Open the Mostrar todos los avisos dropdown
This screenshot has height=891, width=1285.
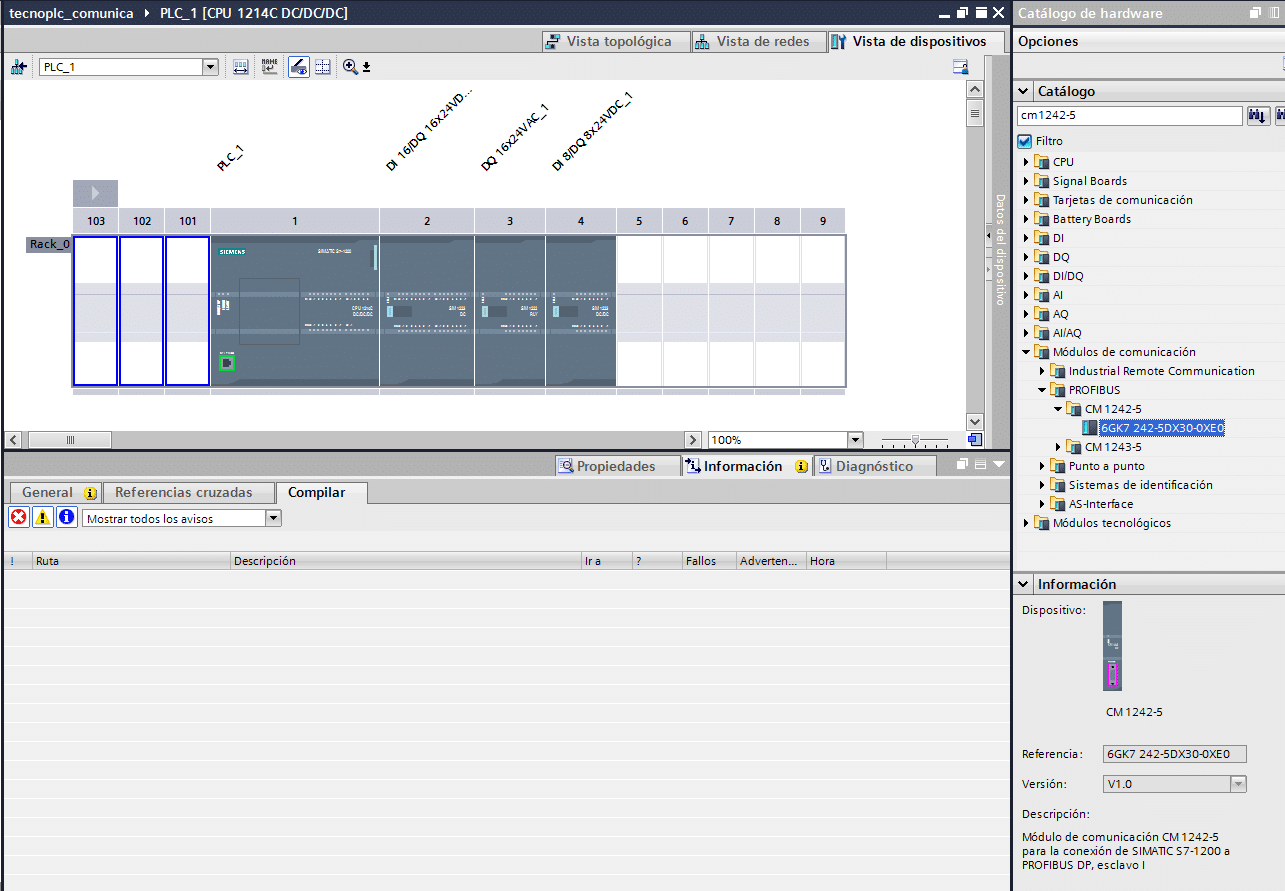point(274,518)
